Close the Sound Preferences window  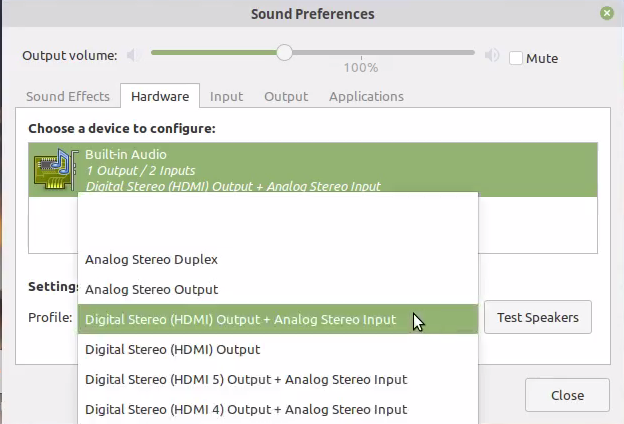(x=607, y=14)
